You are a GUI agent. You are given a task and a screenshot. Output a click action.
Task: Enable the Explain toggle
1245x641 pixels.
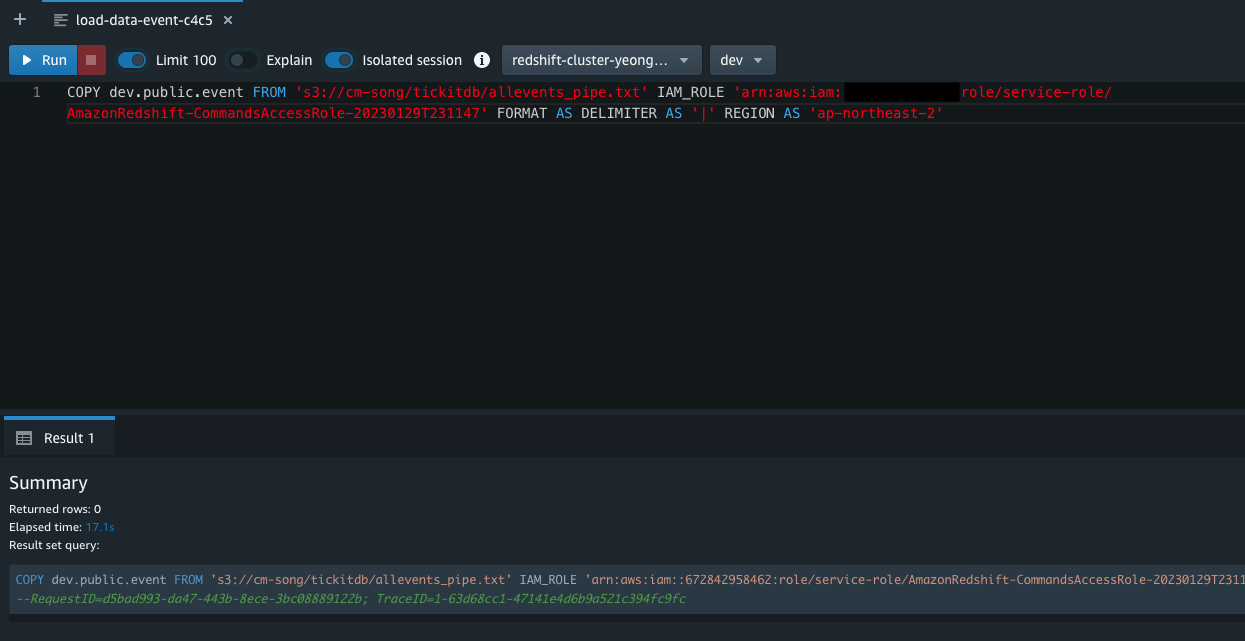(x=241, y=60)
